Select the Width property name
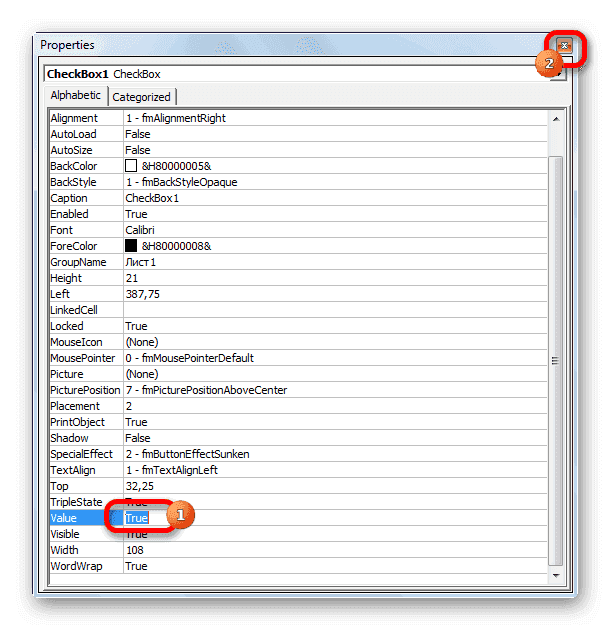The width and height of the screenshot is (611, 631). (x=64, y=550)
